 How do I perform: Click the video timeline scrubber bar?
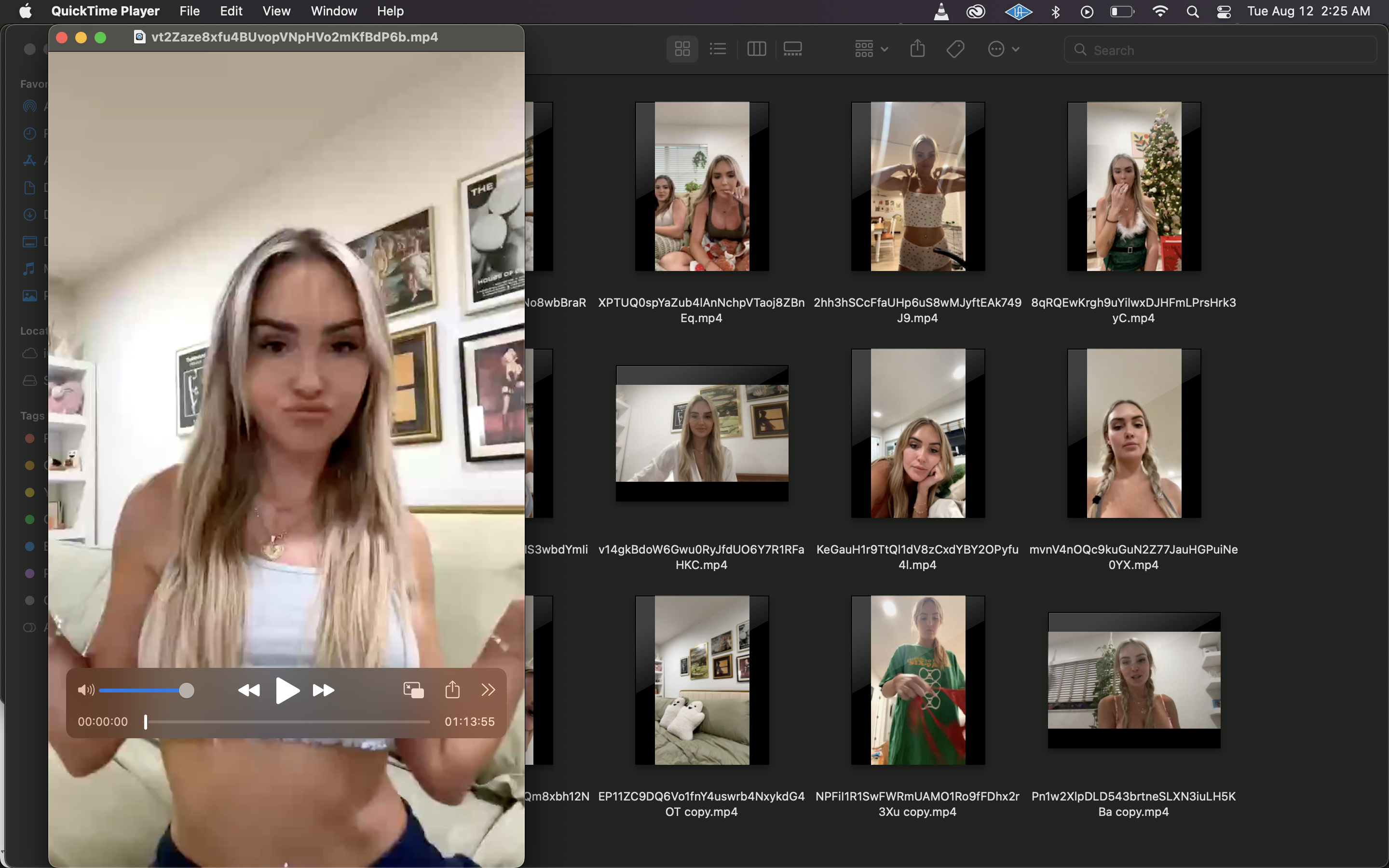287,721
